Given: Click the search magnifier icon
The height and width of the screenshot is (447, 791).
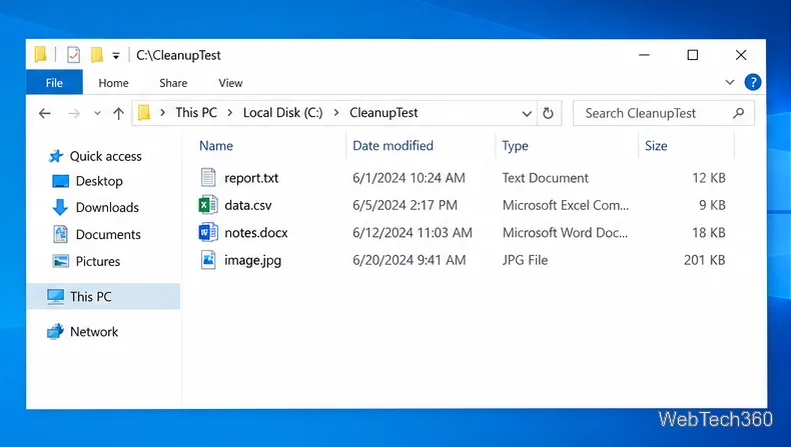Looking at the screenshot, I should 739,113.
